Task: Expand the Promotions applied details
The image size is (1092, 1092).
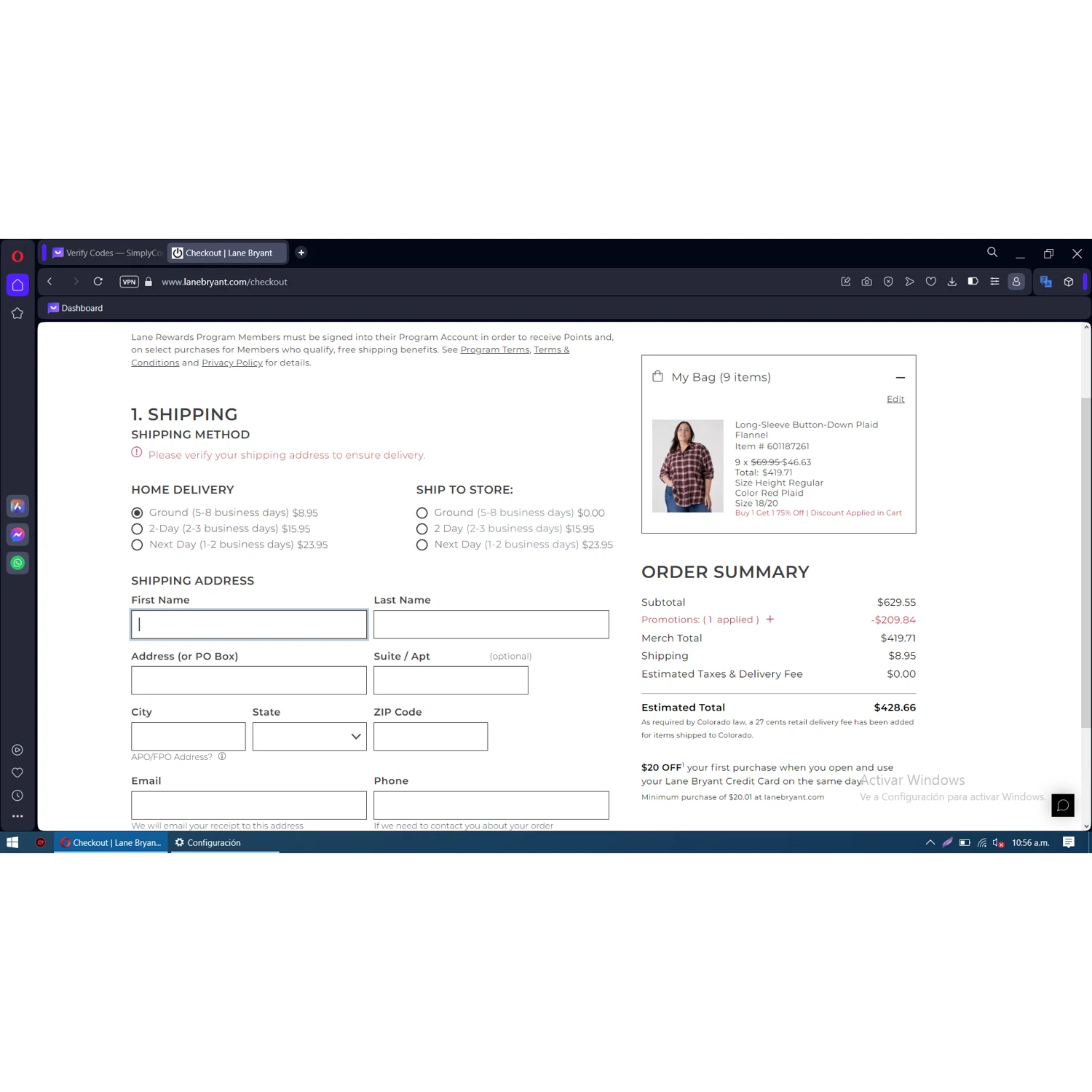Action: (770, 620)
